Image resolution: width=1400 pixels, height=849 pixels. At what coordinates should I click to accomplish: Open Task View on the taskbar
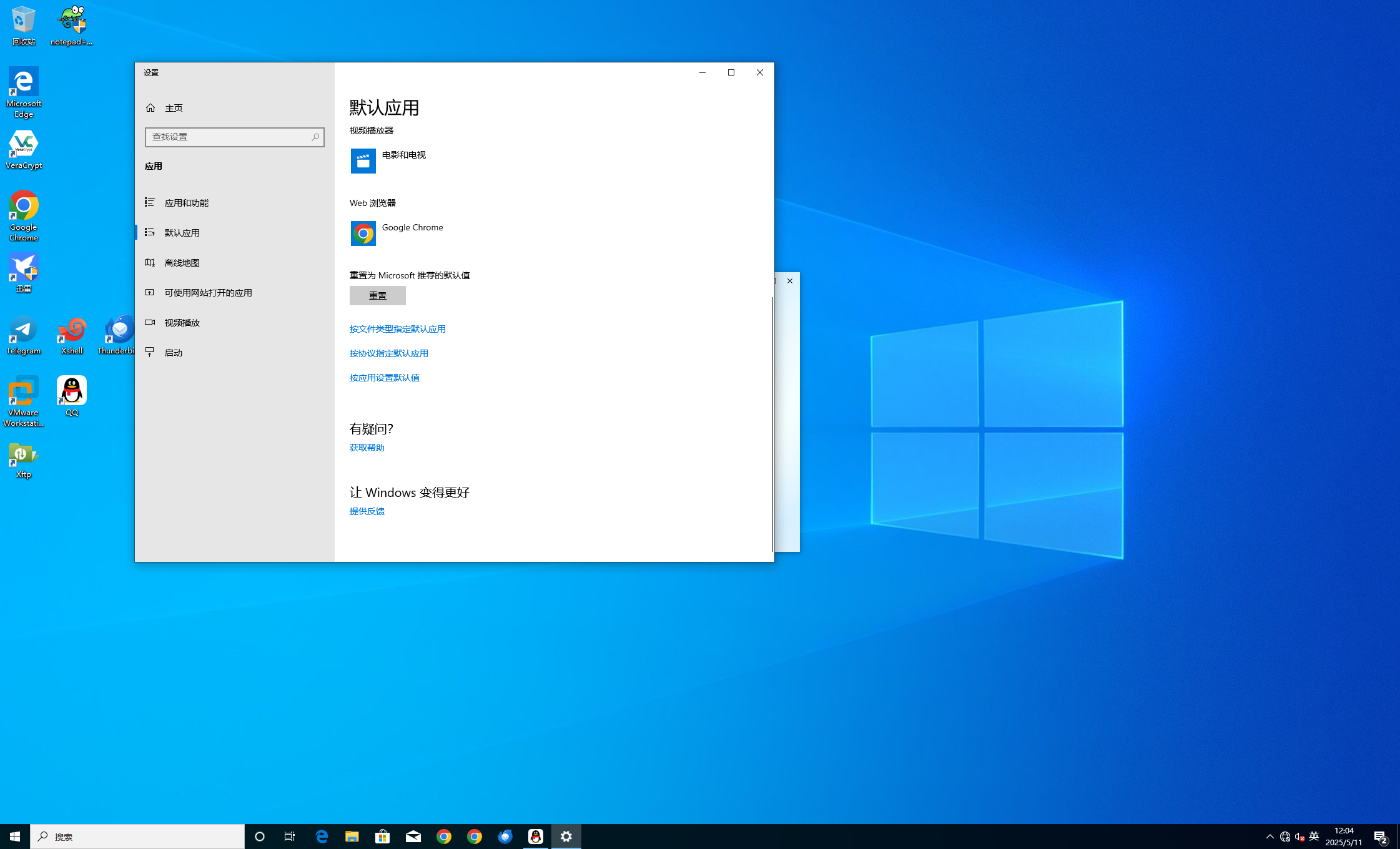point(290,837)
